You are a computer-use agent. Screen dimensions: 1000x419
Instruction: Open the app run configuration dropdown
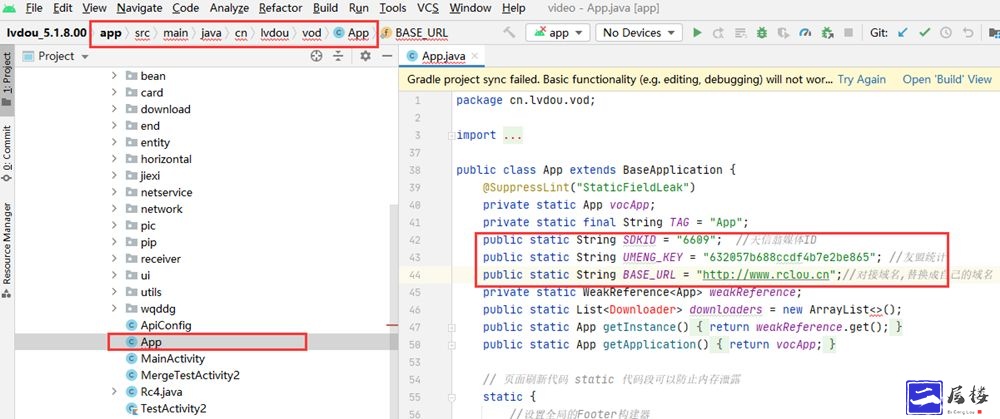558,33
